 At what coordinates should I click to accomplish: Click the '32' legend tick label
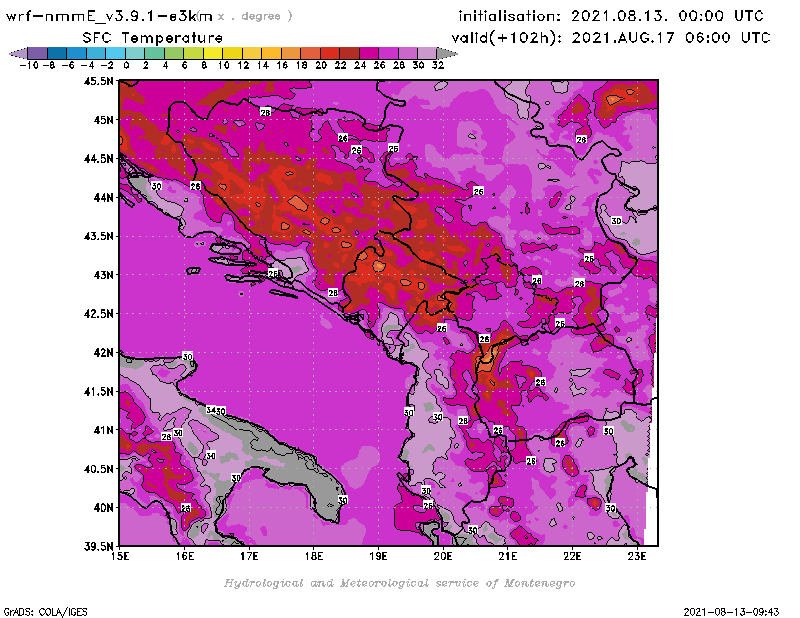pos(438,65)
